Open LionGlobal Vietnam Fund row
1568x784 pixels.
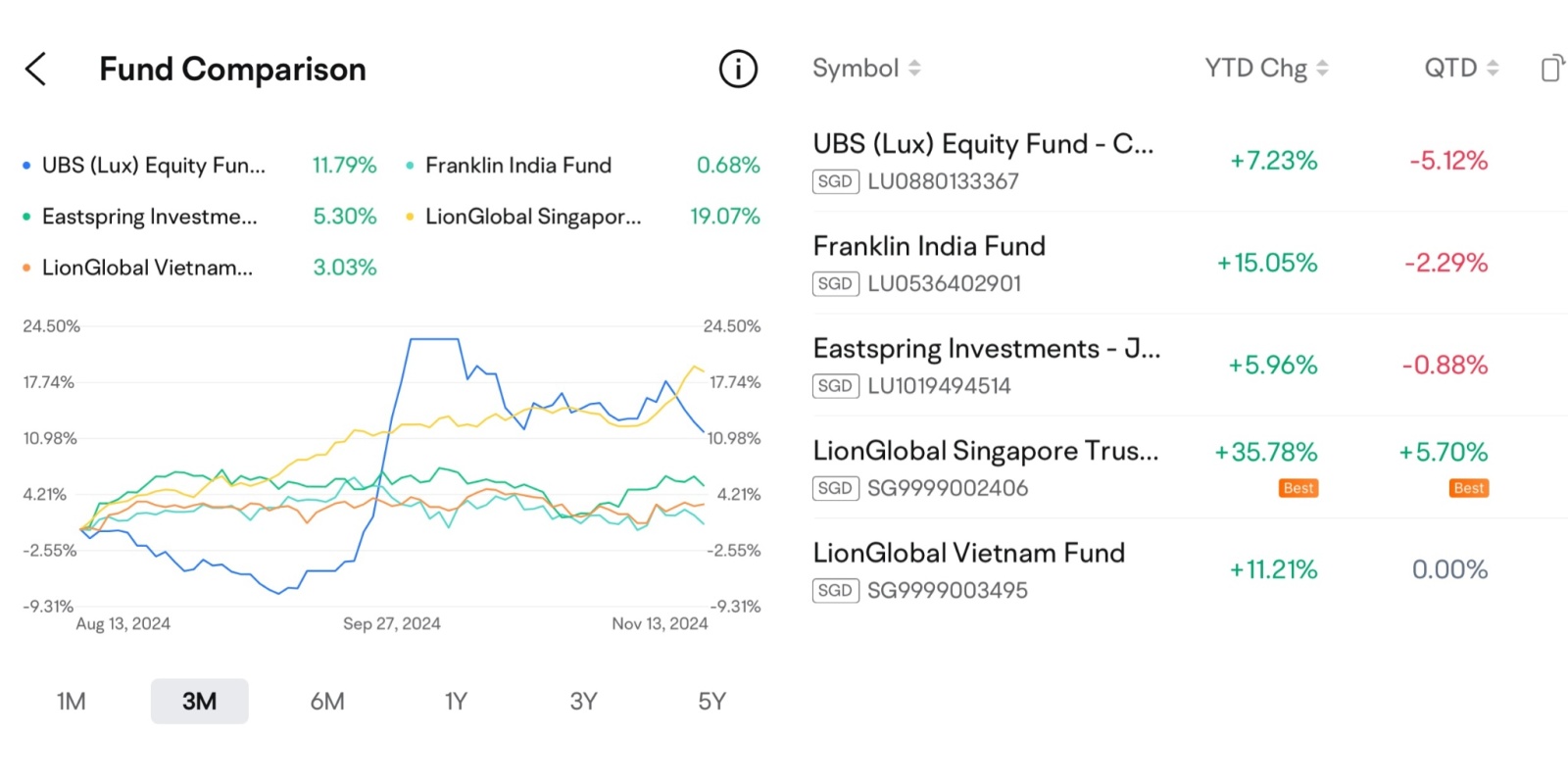1190,569
